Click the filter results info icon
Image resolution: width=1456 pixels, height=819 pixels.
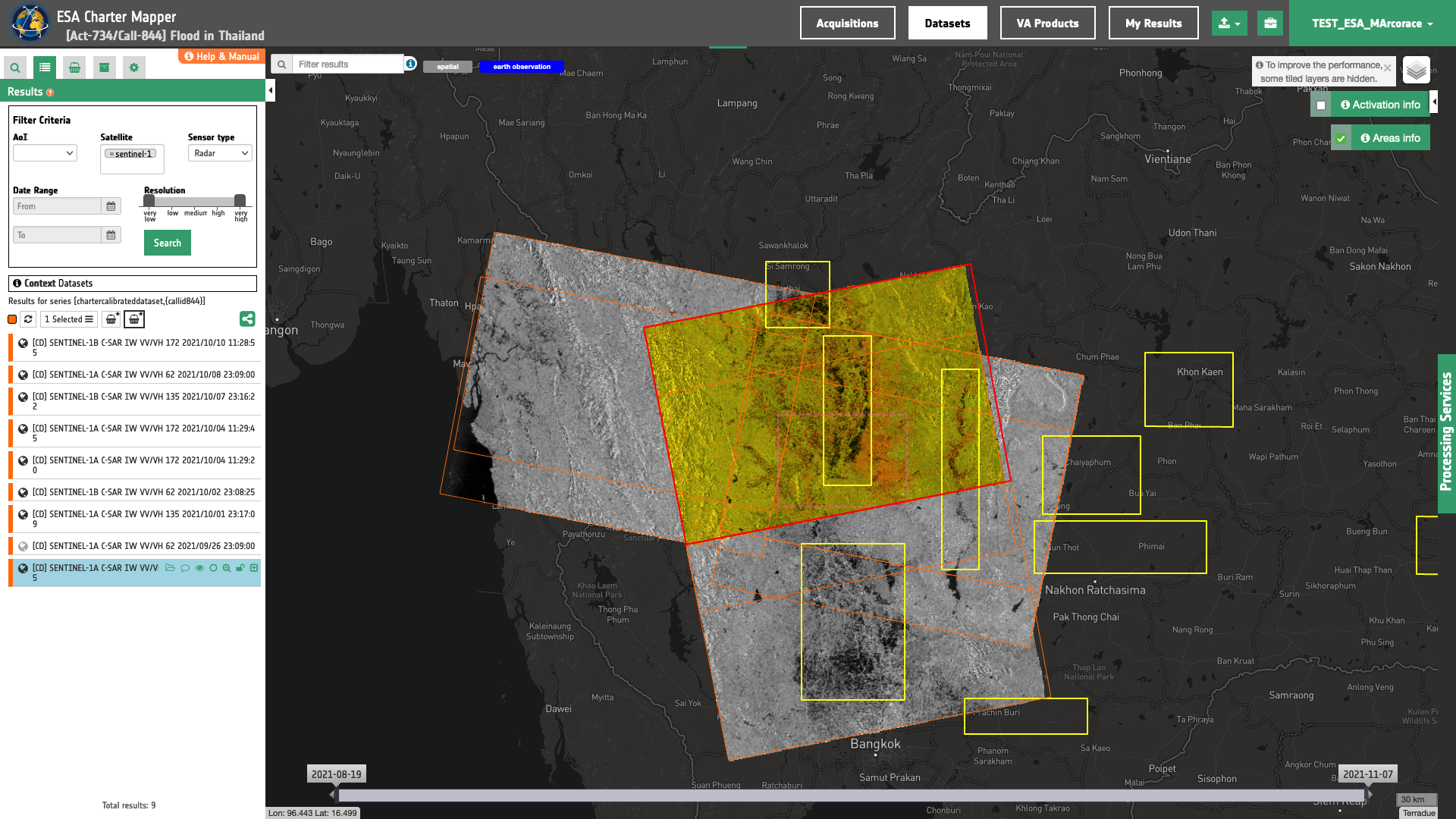pyautogui.click(x=410, y=64)
